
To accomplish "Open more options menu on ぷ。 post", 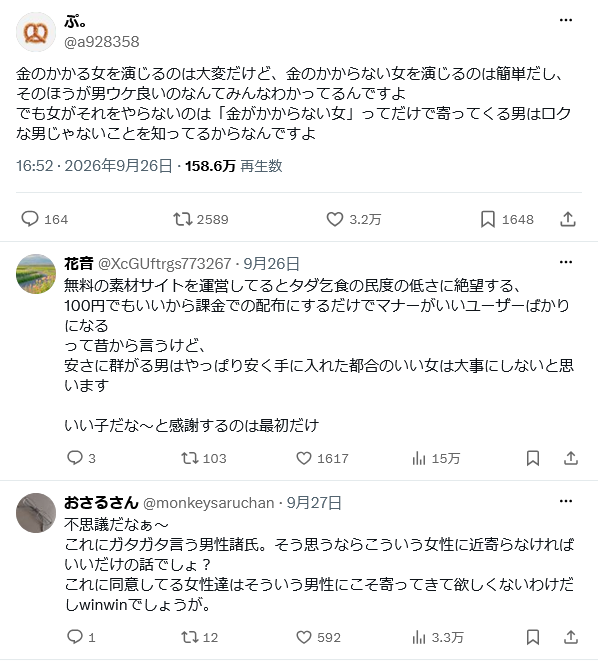I will tap(566, 20).
